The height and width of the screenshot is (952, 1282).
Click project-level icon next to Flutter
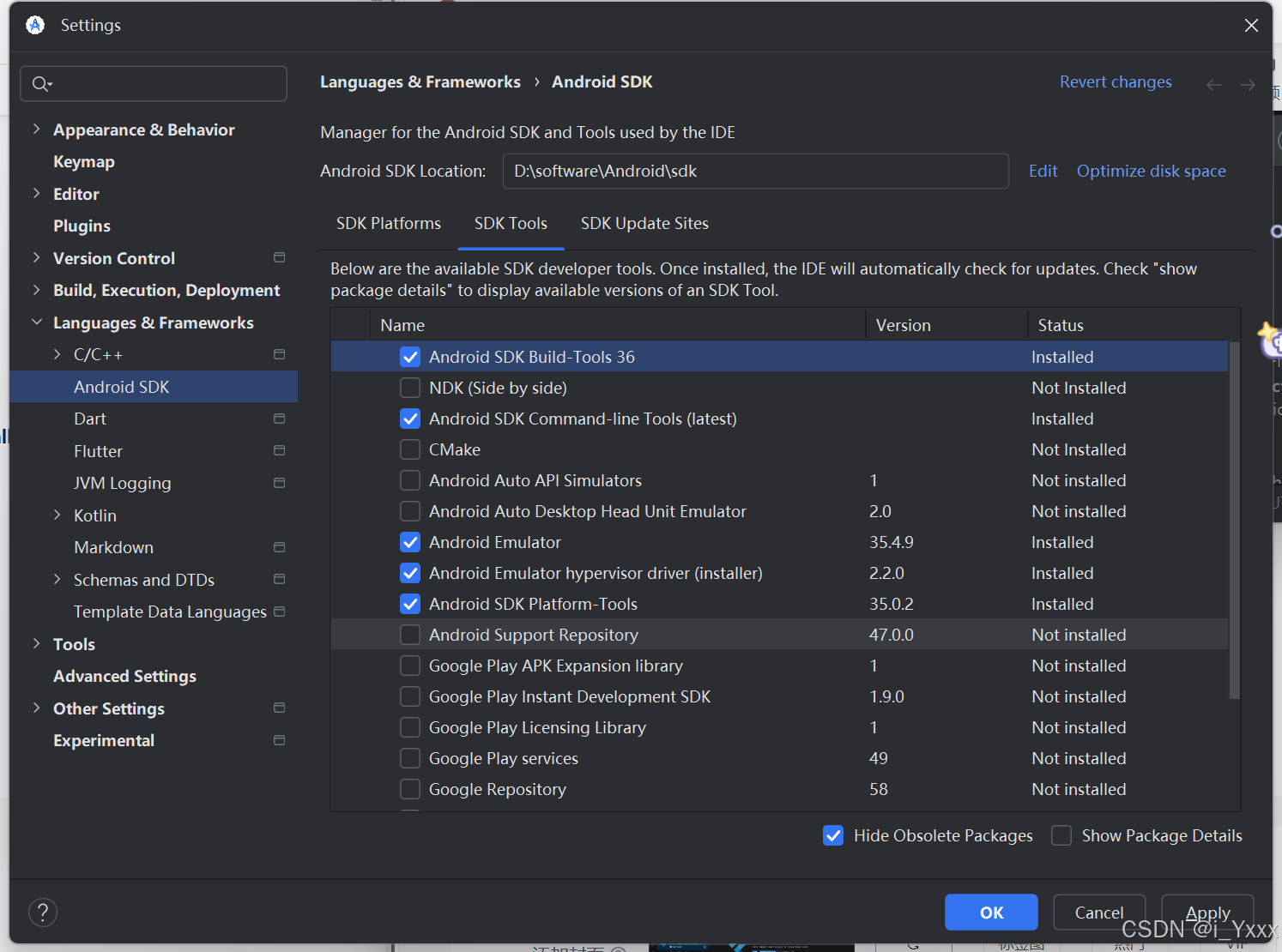(x=279, y=450)
